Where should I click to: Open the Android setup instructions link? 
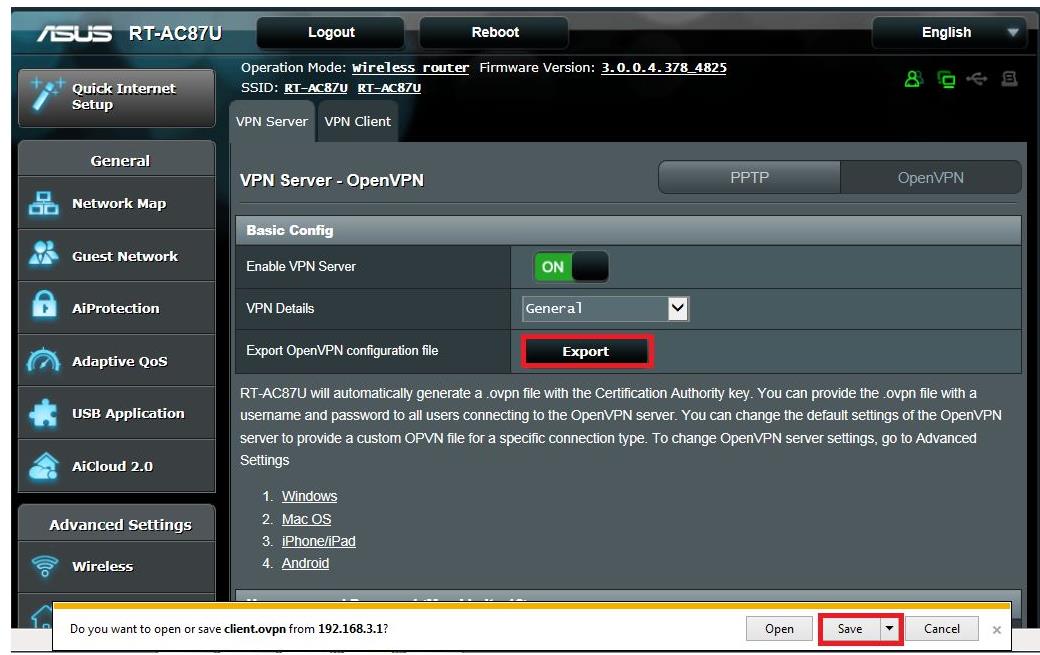305,563
